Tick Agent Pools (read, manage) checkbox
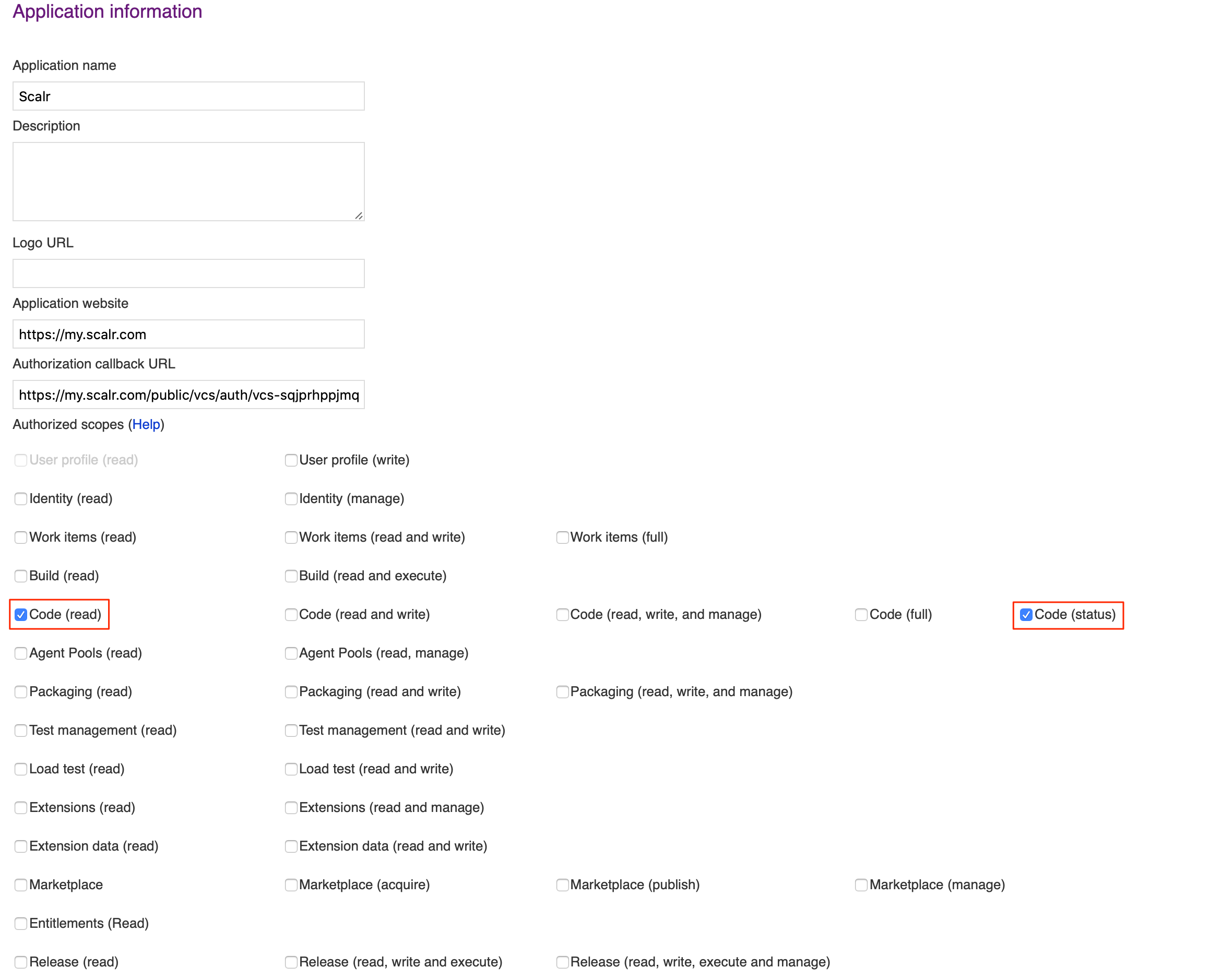The image size is (1209, 980). click(x=291, y=653)
